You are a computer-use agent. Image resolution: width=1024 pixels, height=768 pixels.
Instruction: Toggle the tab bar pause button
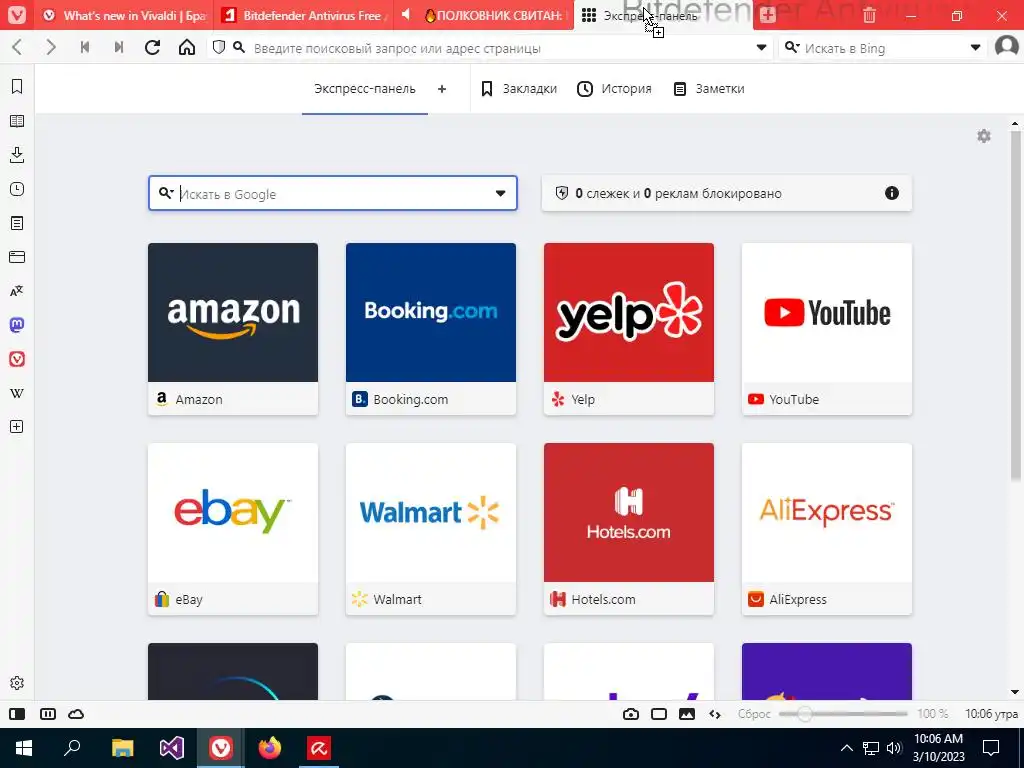coord(48,714)
